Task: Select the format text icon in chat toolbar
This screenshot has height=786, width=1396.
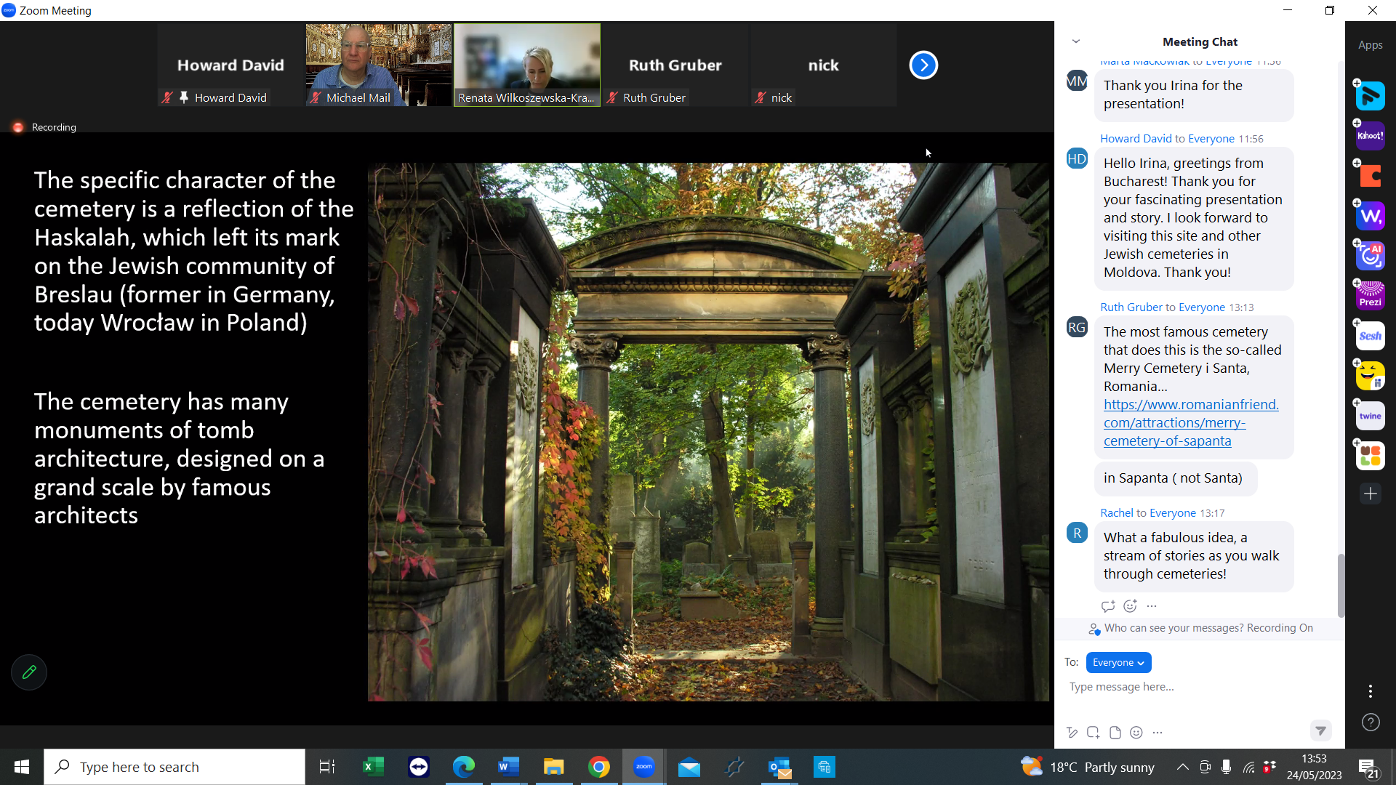Action: 1072,732
